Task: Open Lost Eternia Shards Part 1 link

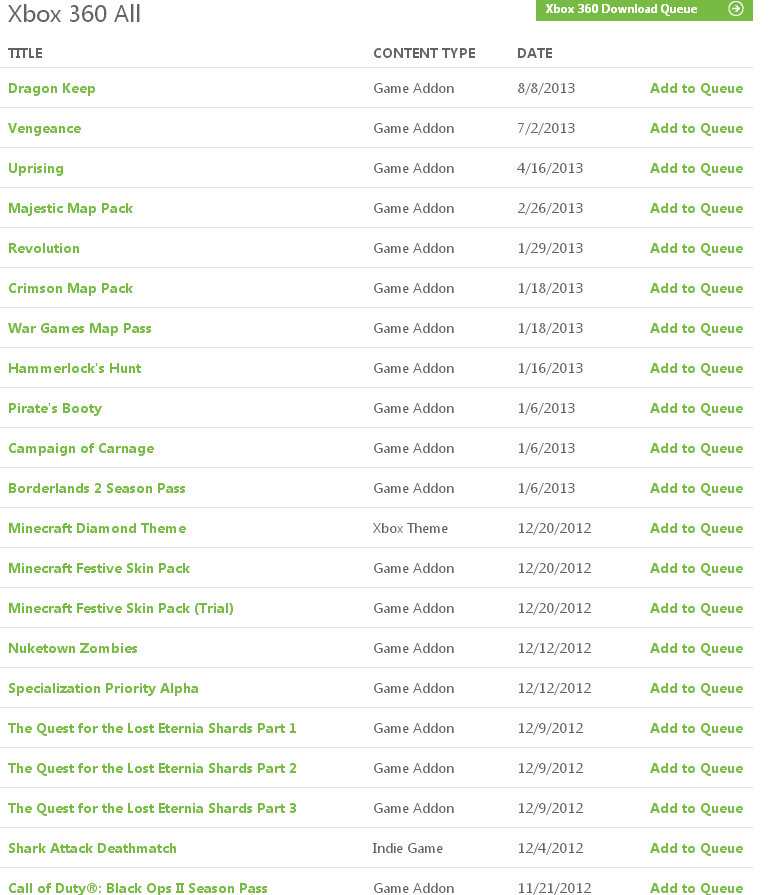Action: point(152,728)
